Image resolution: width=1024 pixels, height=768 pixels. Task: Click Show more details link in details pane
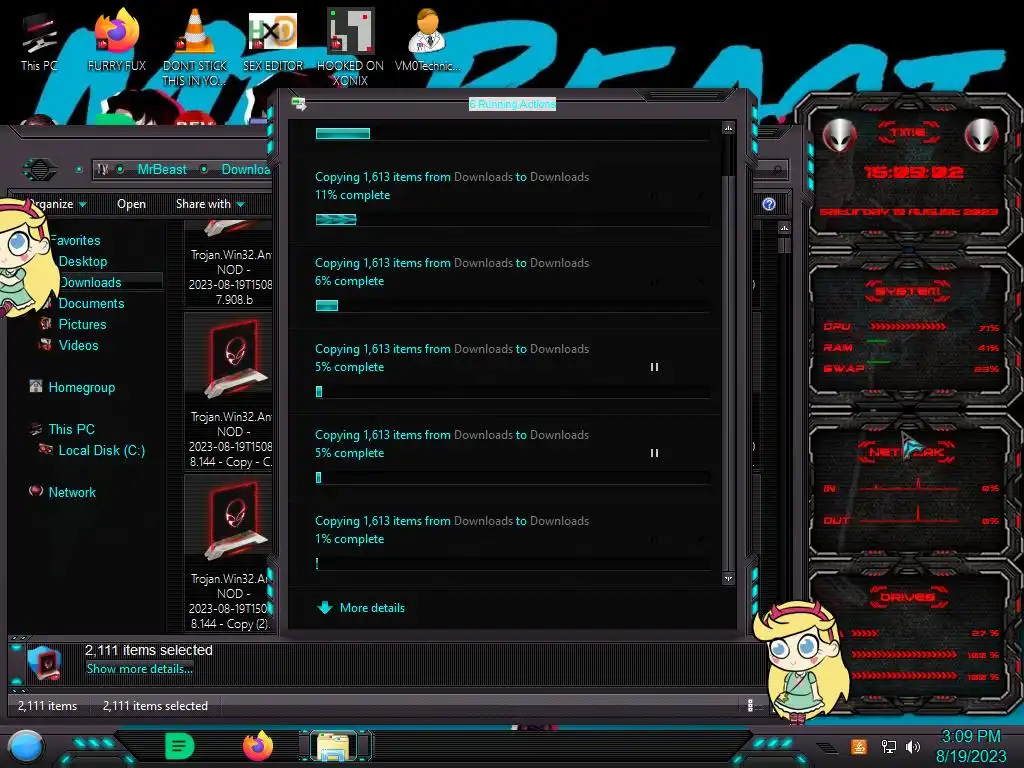click(x=139, y=669)
